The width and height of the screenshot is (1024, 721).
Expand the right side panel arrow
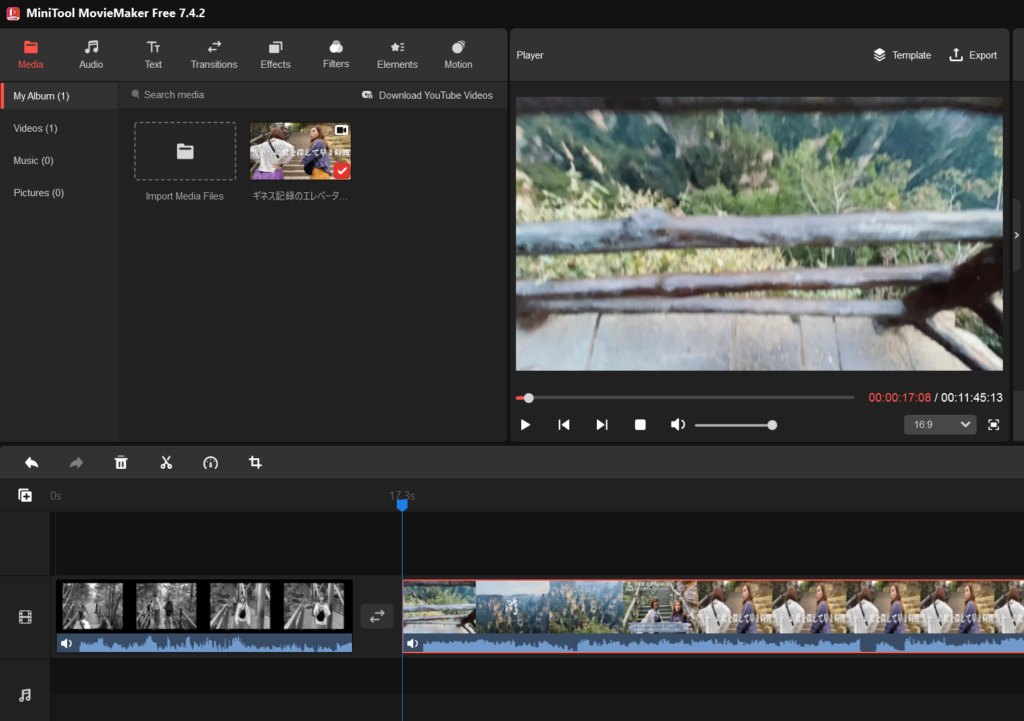[x=1017, y=235]
